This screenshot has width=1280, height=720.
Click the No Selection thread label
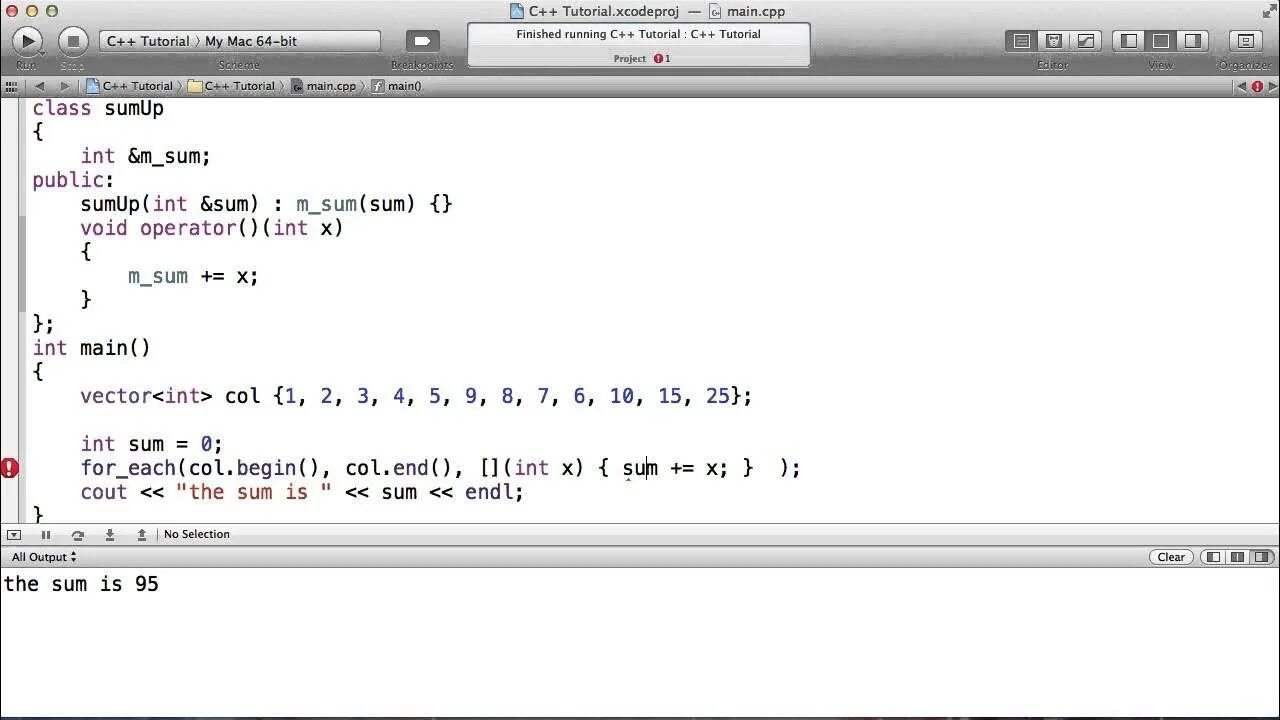(196, 534)
